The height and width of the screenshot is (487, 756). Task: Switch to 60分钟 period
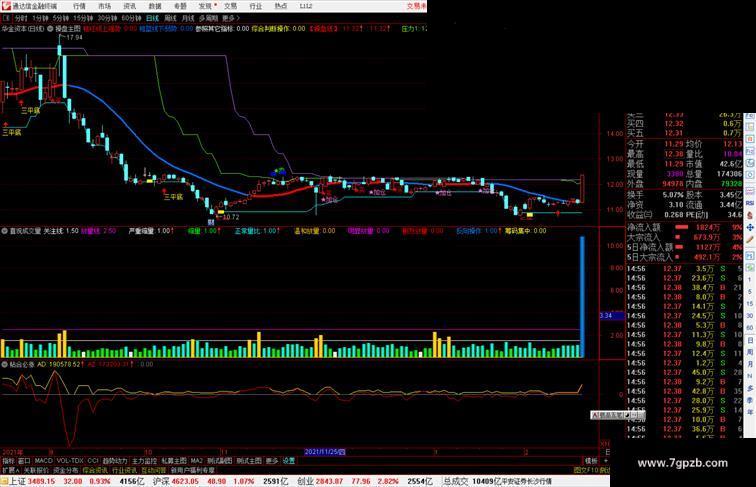pos(131,18)
